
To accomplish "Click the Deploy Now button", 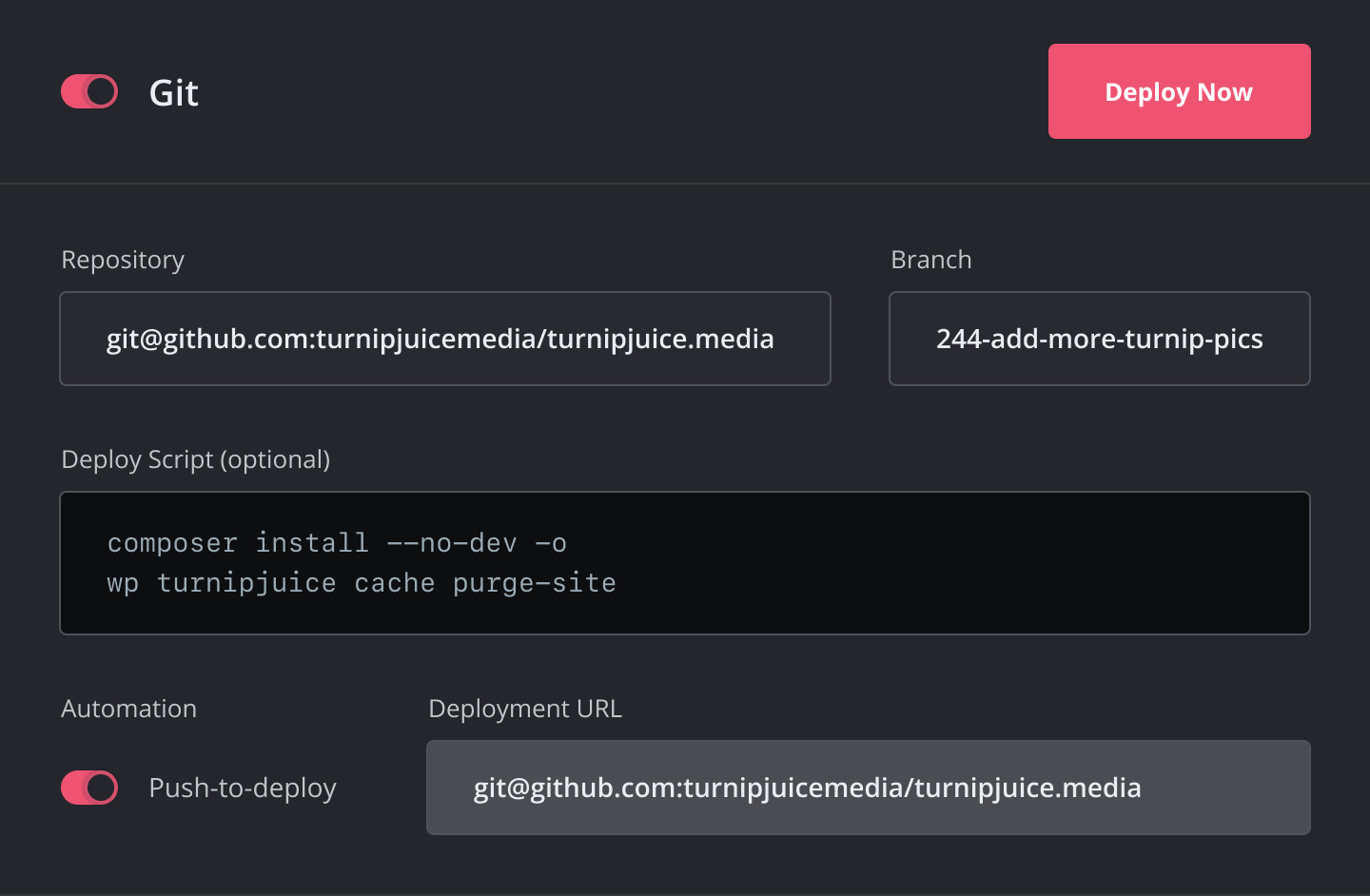I will pyautogui.click(x=1179, y=91).
